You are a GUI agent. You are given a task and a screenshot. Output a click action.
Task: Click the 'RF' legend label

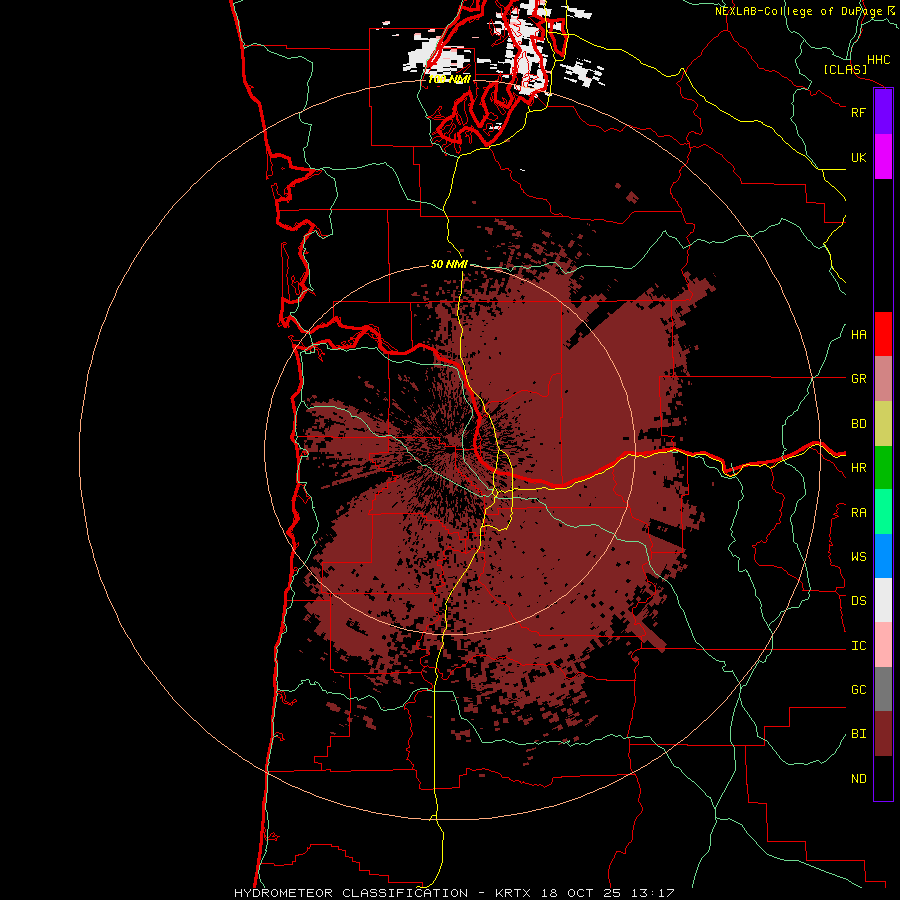[x=858, y=112]
